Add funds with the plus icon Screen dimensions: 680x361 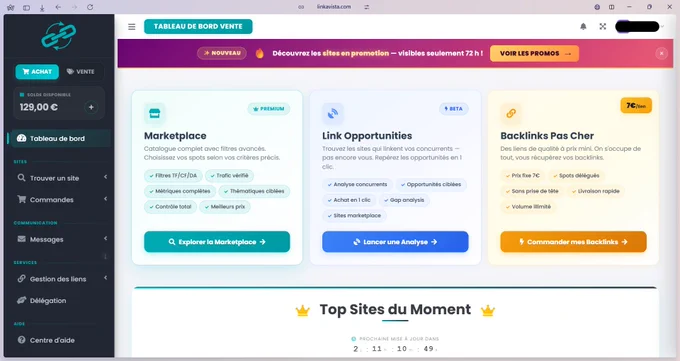(91, 107)
